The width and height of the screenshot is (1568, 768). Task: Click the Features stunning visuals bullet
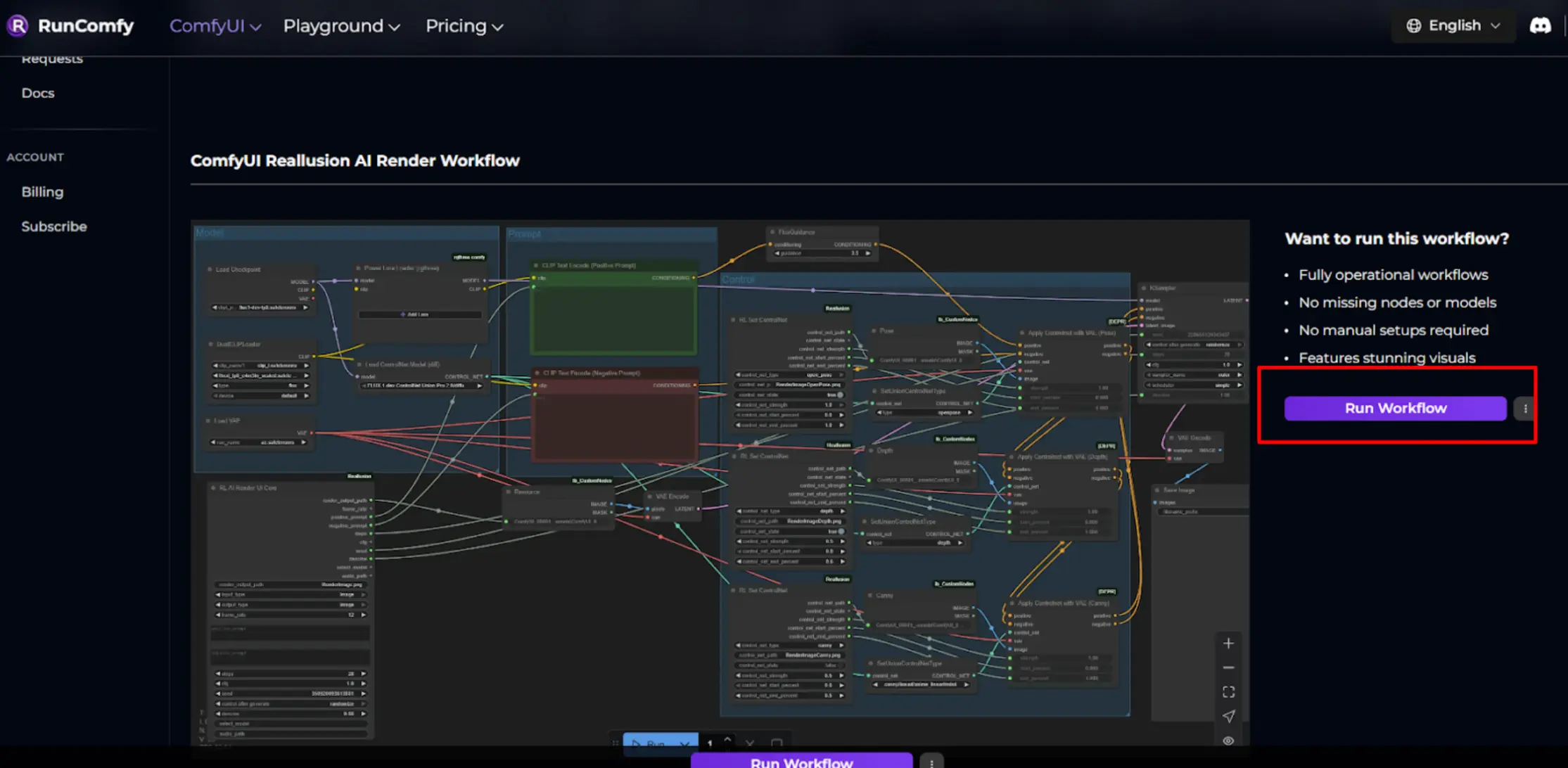coord(1387,358)
